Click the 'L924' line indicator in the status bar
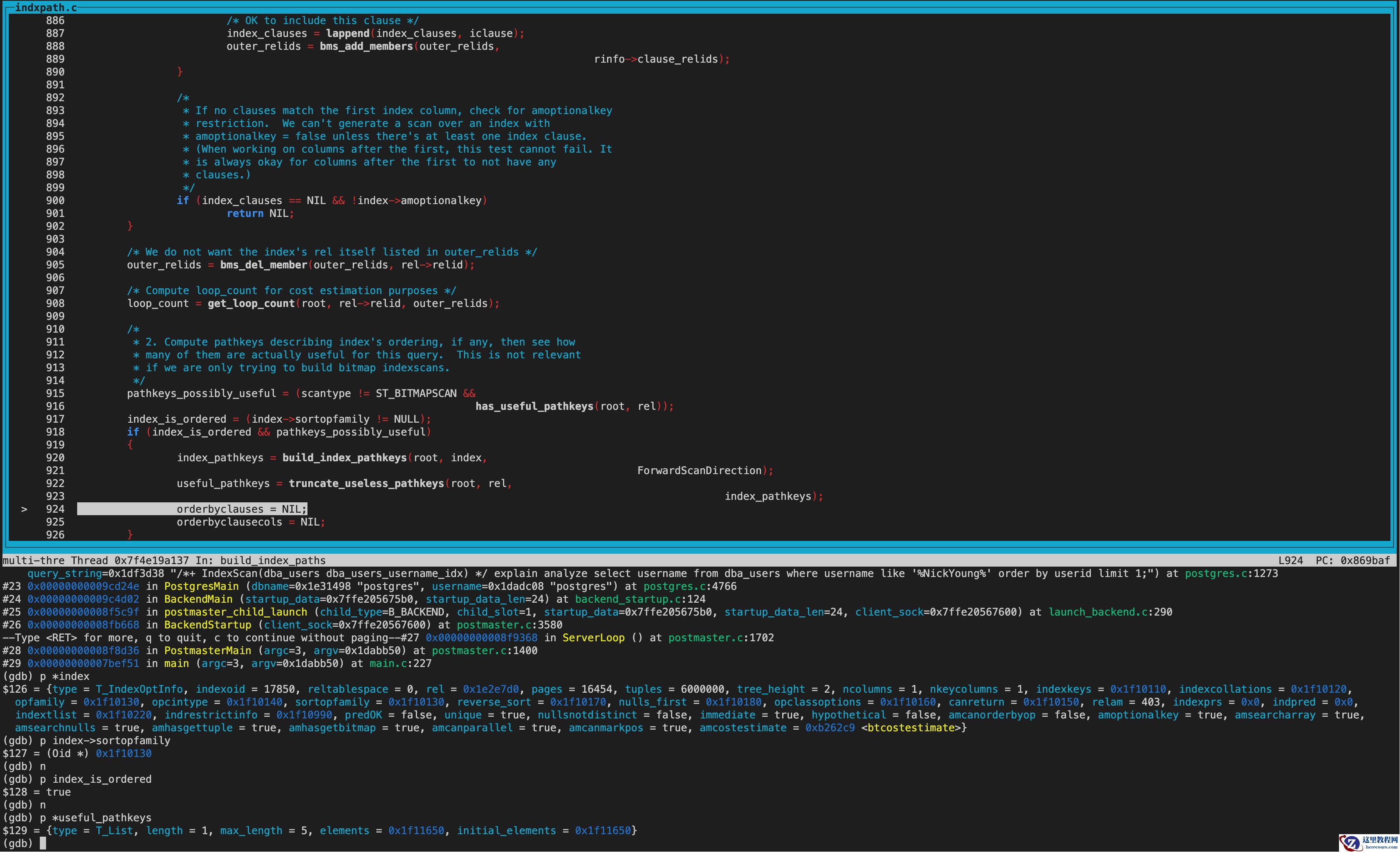Screen dimensions: 1400x852 (x=1290, y=561)
